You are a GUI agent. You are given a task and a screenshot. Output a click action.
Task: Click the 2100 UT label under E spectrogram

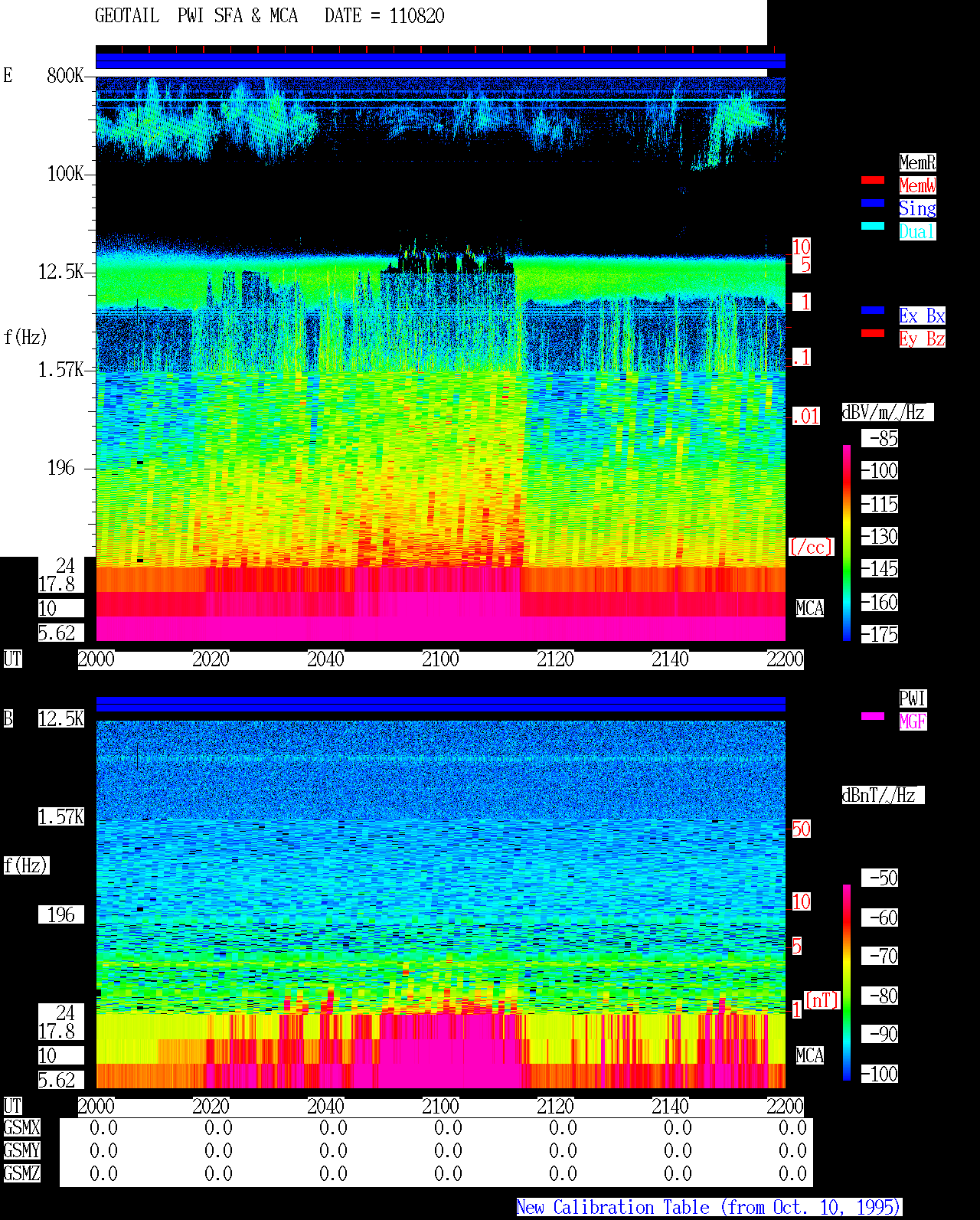tap(440, 659)
